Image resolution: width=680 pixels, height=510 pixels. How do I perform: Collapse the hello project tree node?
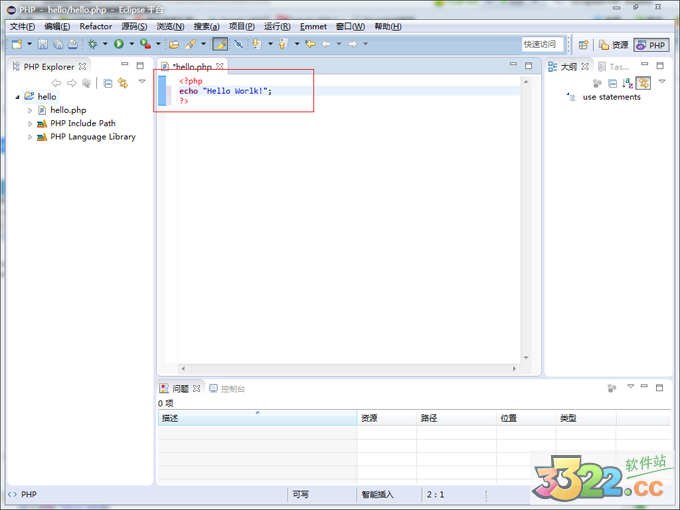(x=17, y=97)
